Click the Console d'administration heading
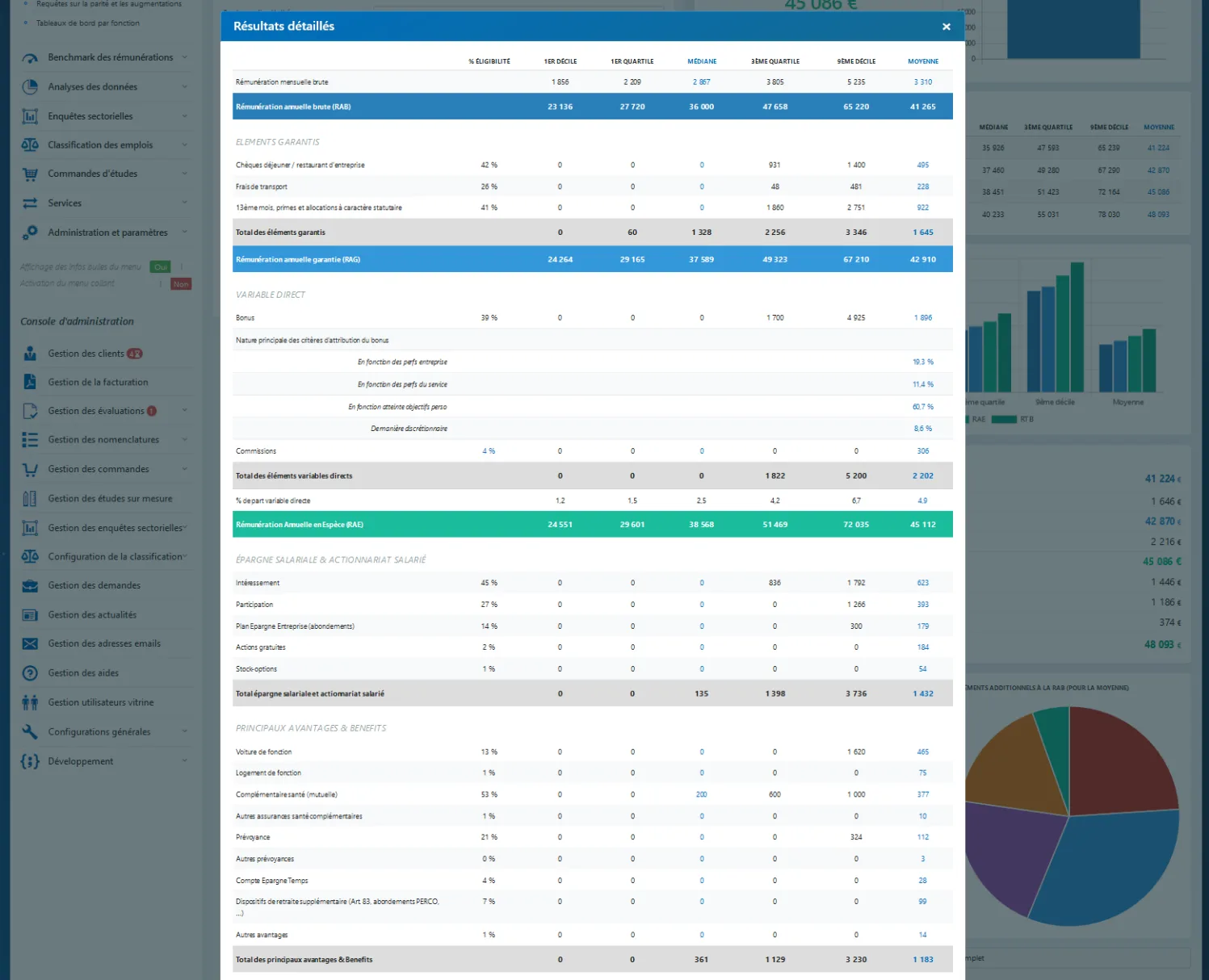The image size is (1209, 980). pyautogui.click(x=78, y=321)
